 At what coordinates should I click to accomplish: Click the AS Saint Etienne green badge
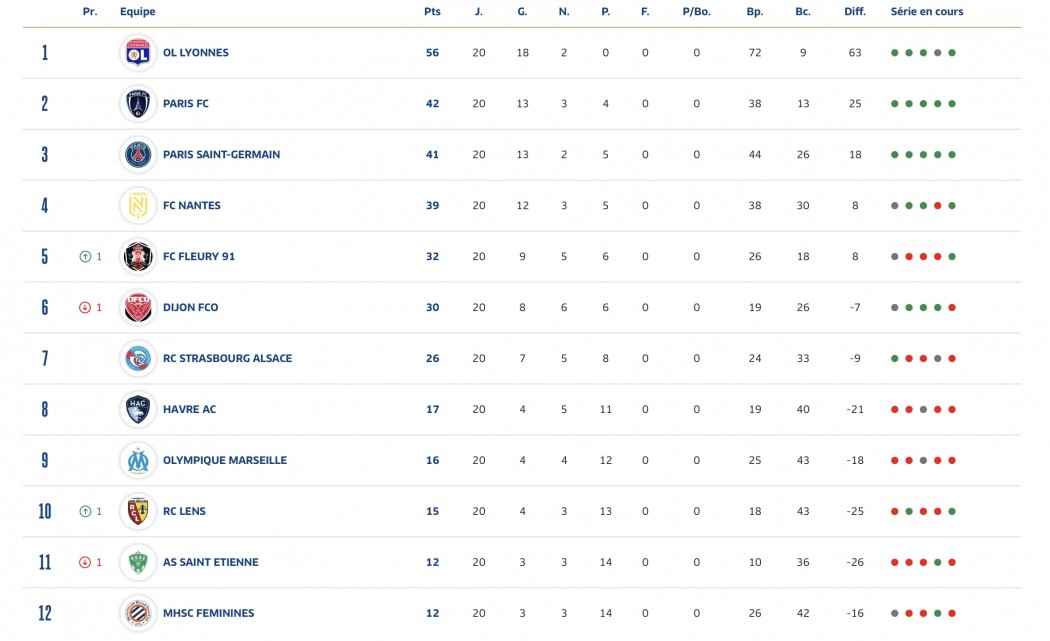(x=138, y=563)
